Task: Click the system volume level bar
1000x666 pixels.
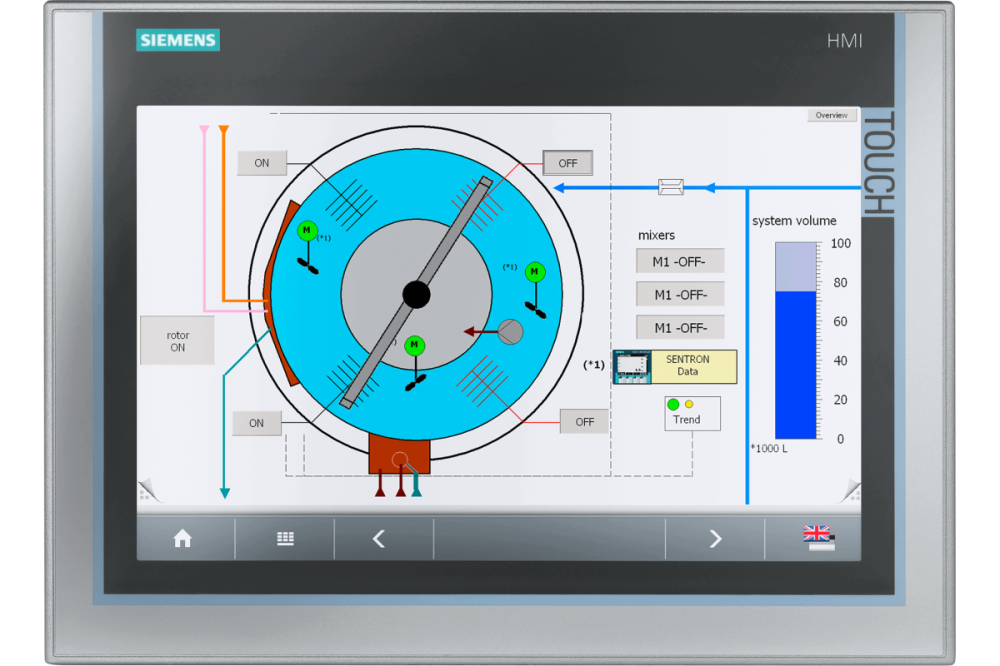Action: [796, 340]
